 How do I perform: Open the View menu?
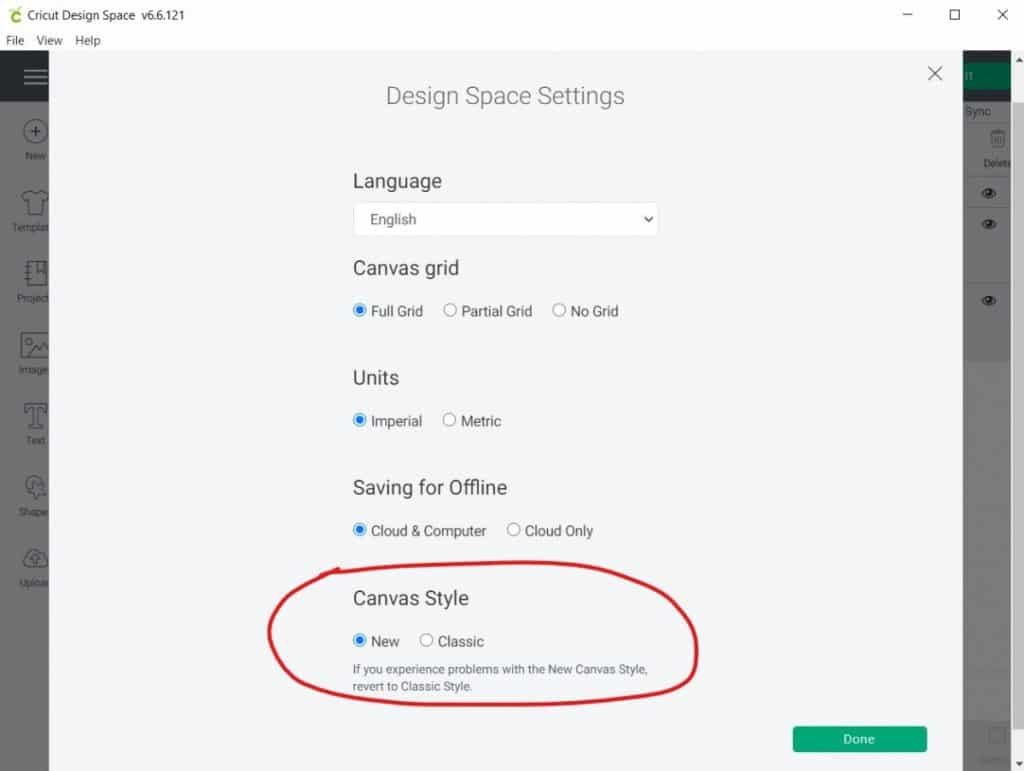[49, 40]
